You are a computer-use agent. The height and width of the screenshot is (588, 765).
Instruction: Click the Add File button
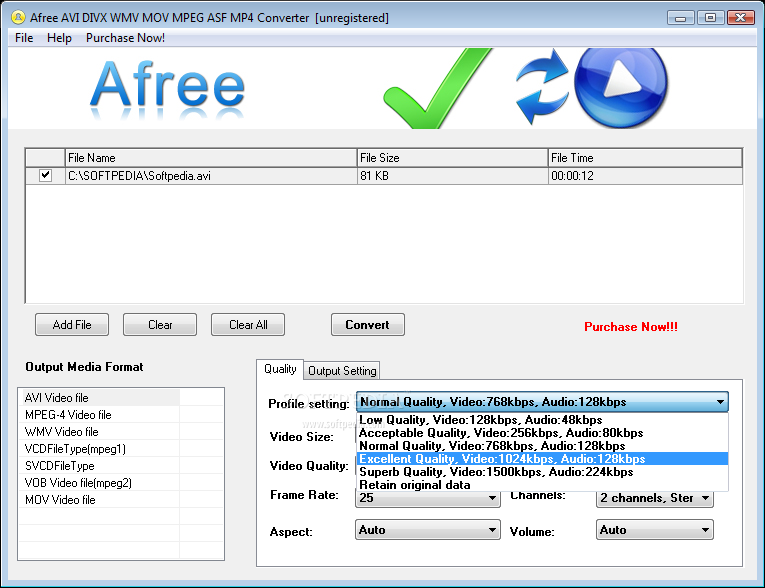point(72,324)
